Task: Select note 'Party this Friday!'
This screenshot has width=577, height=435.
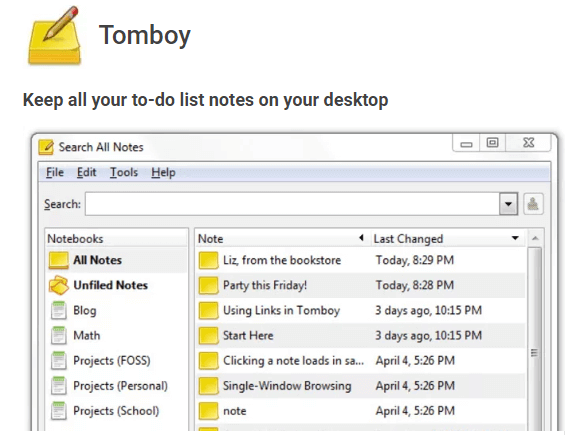Action: pos(265,286)
